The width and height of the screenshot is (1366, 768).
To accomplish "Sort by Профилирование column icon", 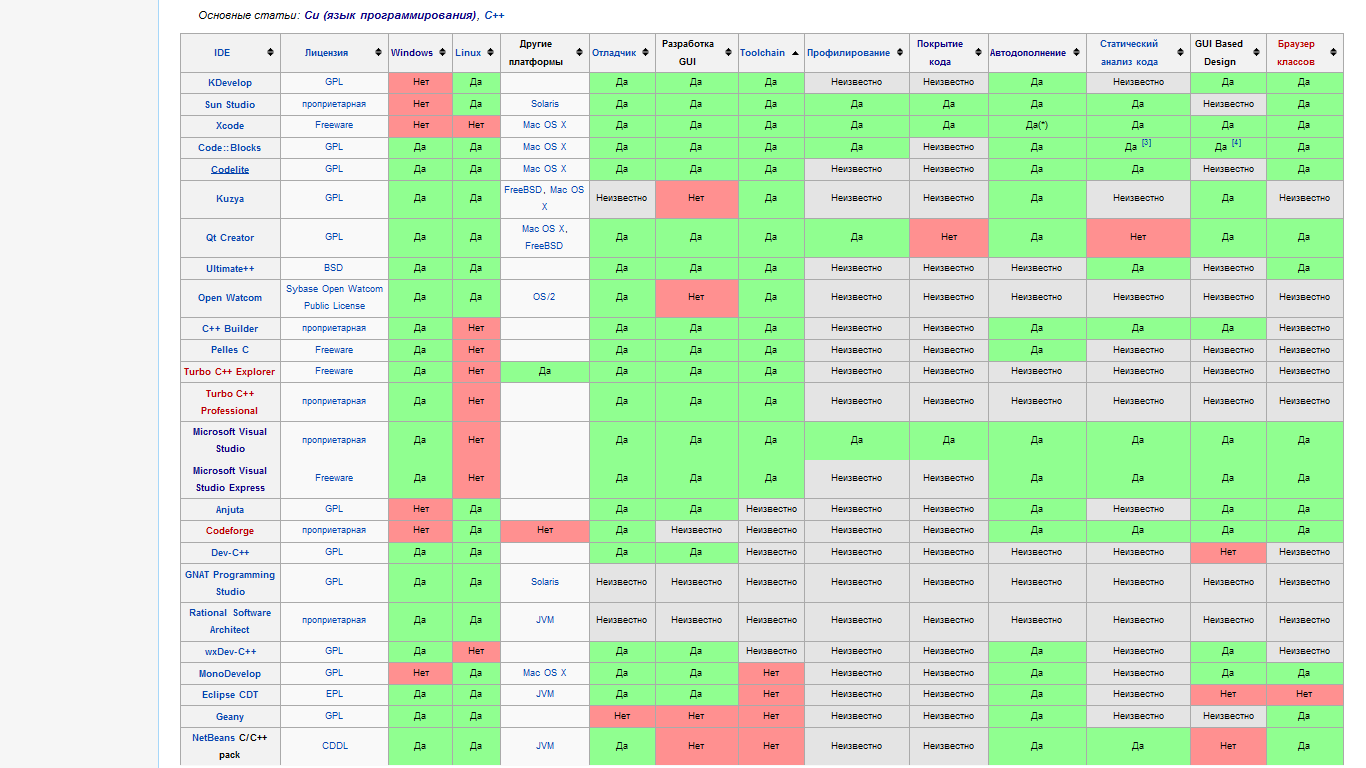I will [899, 53].
